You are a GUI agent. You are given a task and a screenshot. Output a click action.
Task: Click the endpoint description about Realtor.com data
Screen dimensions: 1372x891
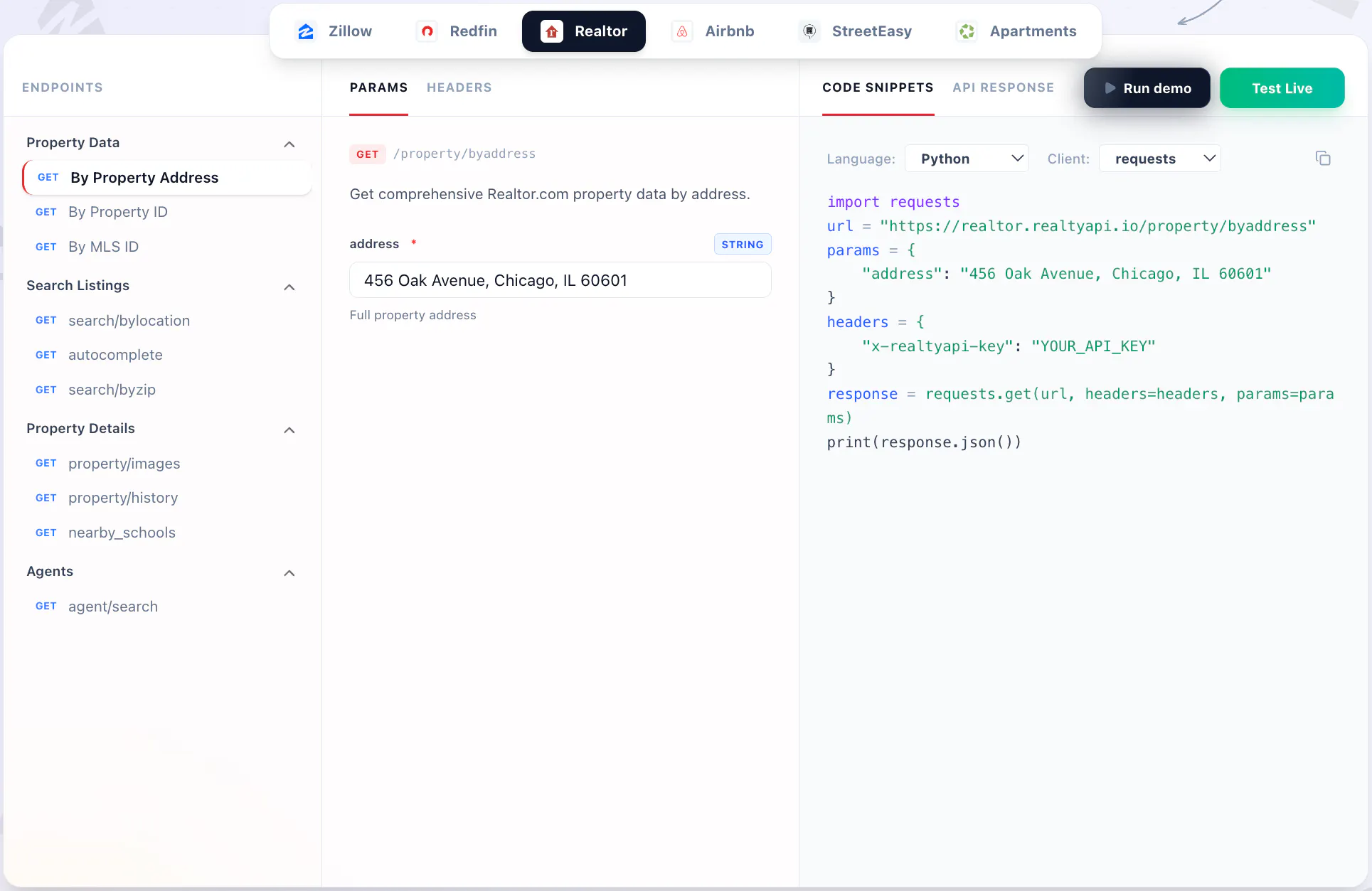click(550, 194)
